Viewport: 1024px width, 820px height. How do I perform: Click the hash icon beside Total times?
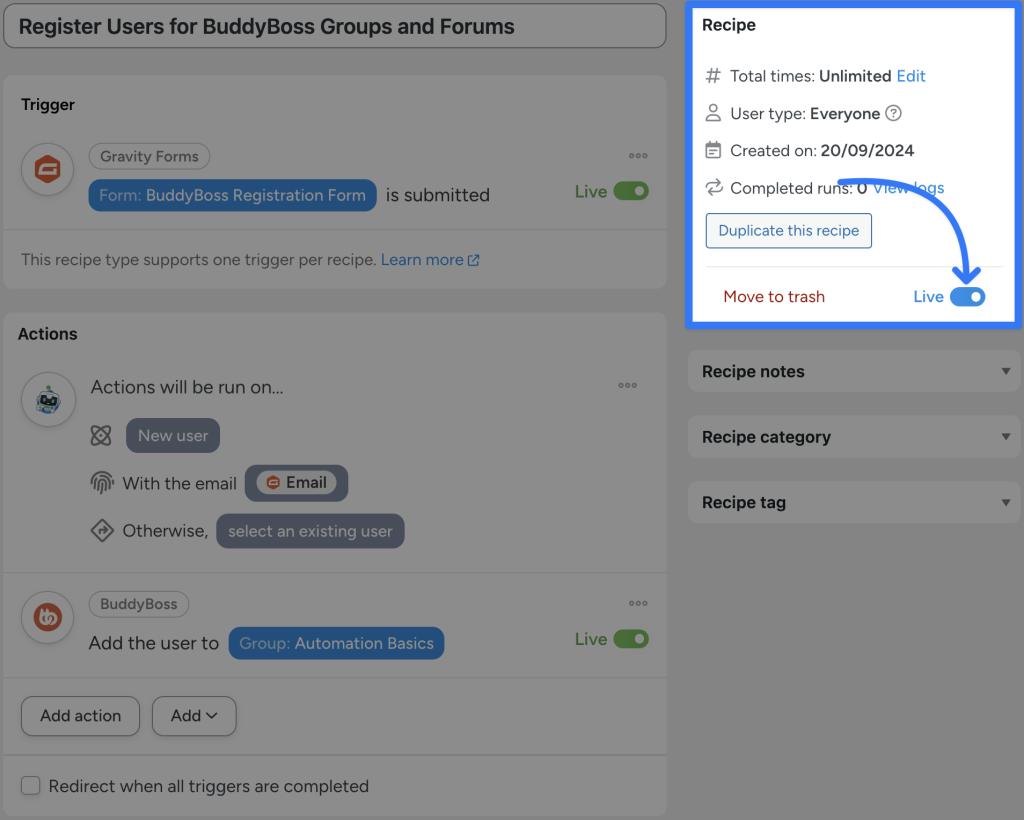pos(713,76)
